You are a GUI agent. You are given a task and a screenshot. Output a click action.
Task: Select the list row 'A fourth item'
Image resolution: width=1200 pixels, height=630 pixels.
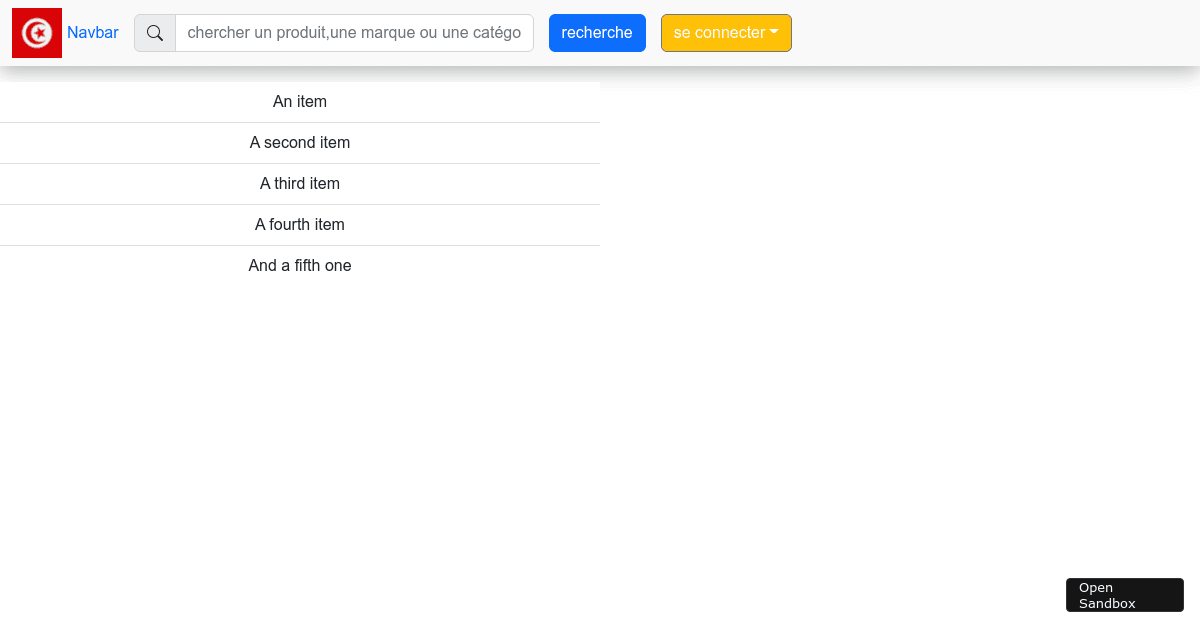[x=300, y=225]
